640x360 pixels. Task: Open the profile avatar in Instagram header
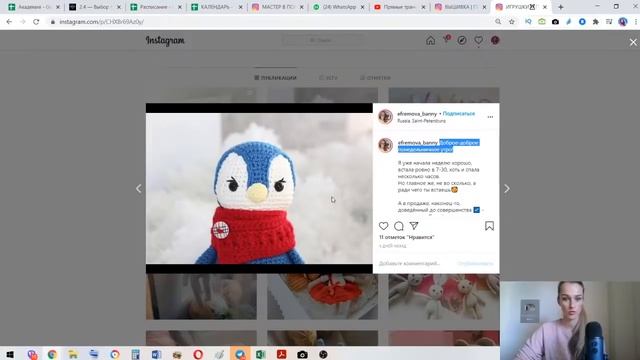(495, 40)
